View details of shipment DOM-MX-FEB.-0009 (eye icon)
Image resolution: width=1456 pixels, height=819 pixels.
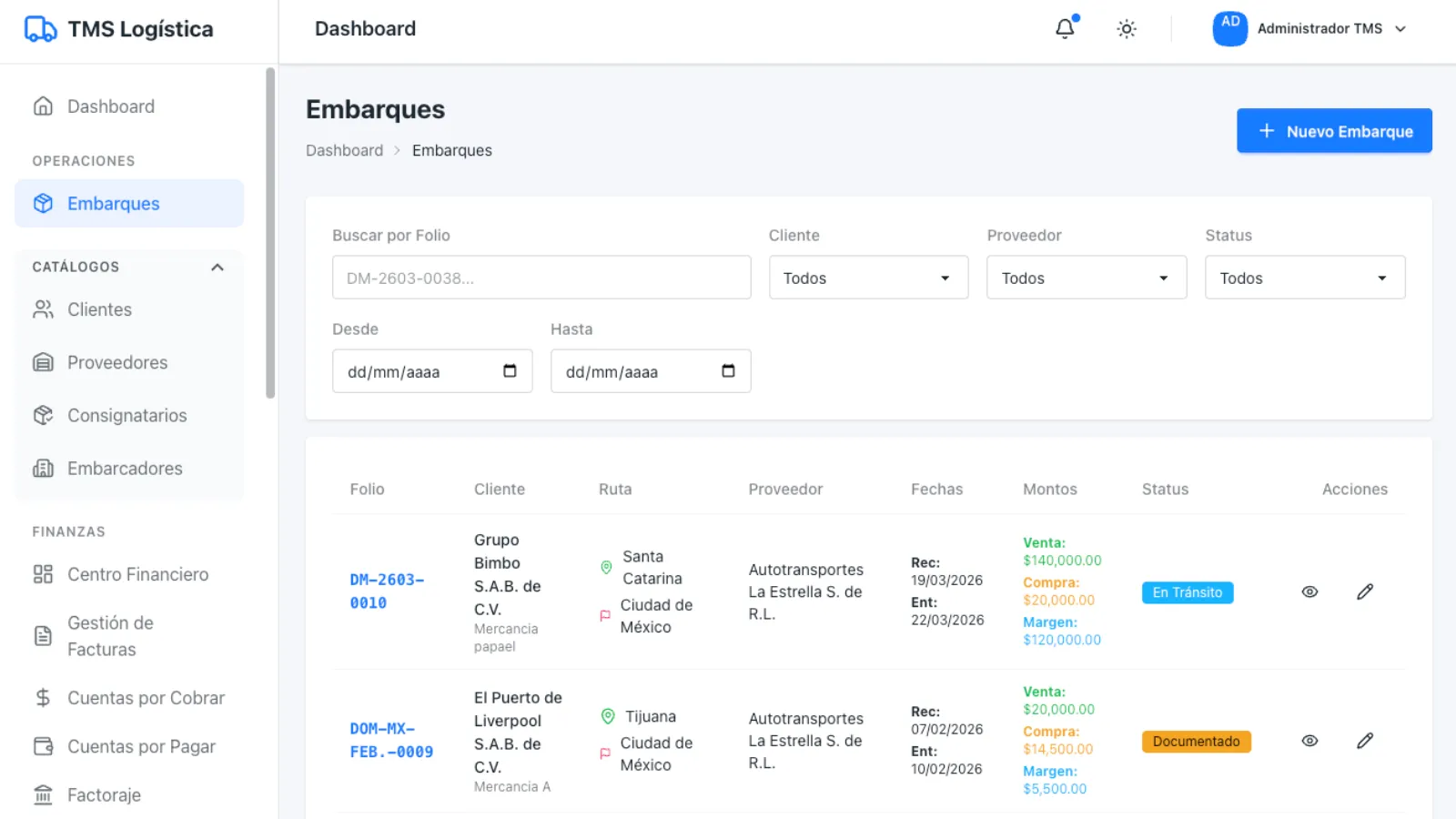click(1309, 741)
